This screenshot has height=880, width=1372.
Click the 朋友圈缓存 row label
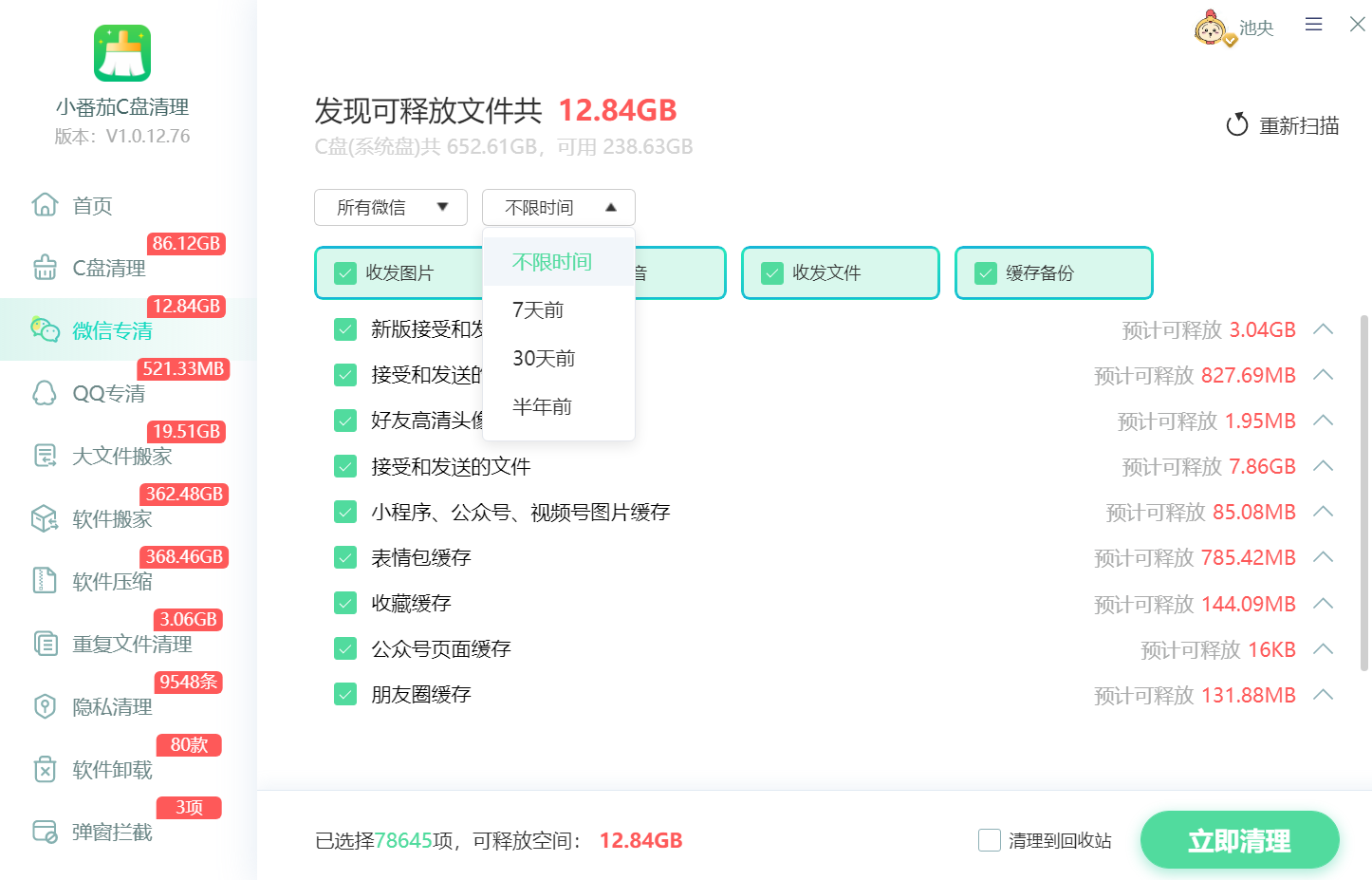[x=421, y=695]
